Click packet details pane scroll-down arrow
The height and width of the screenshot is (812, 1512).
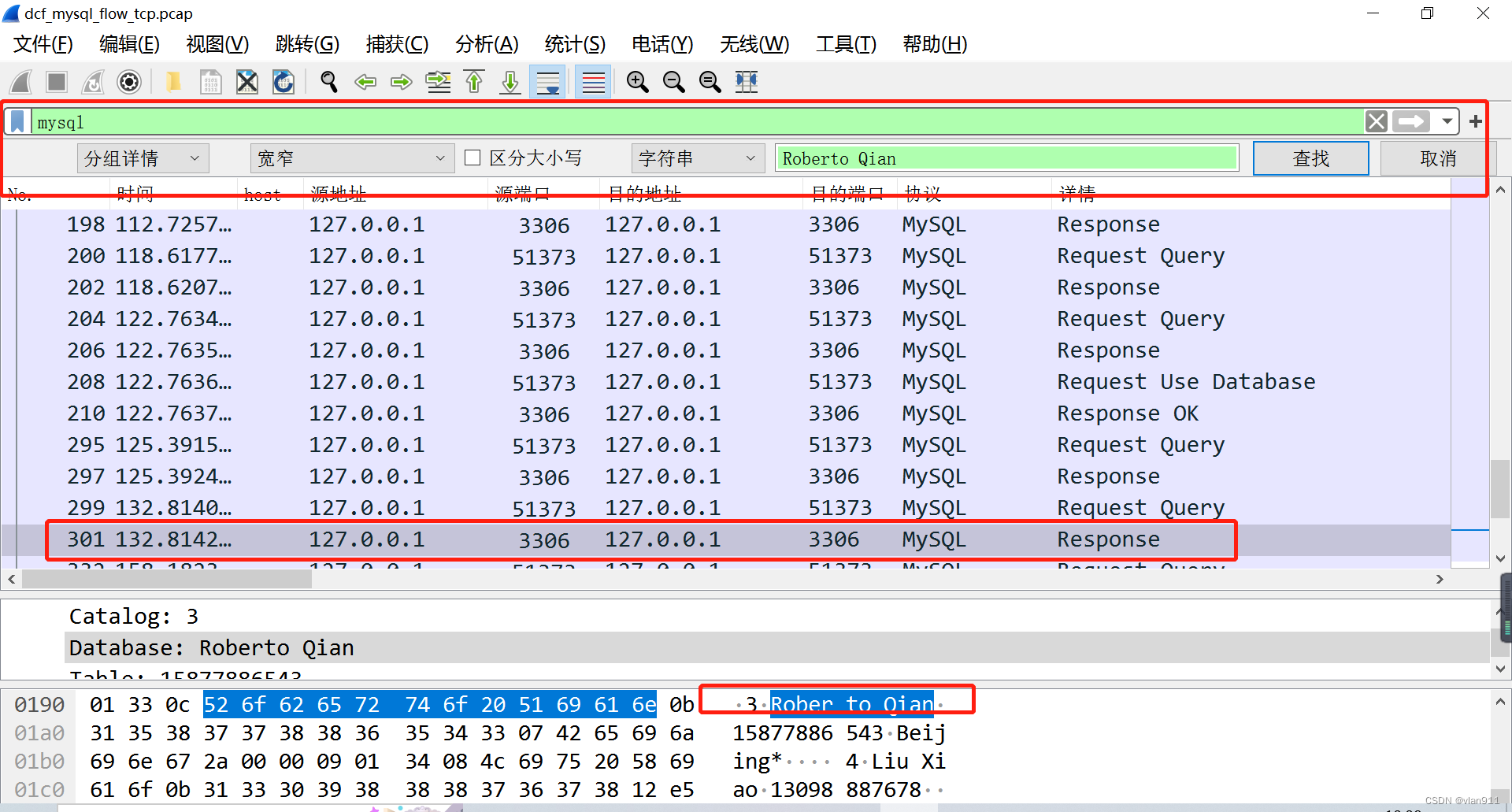1500,669
